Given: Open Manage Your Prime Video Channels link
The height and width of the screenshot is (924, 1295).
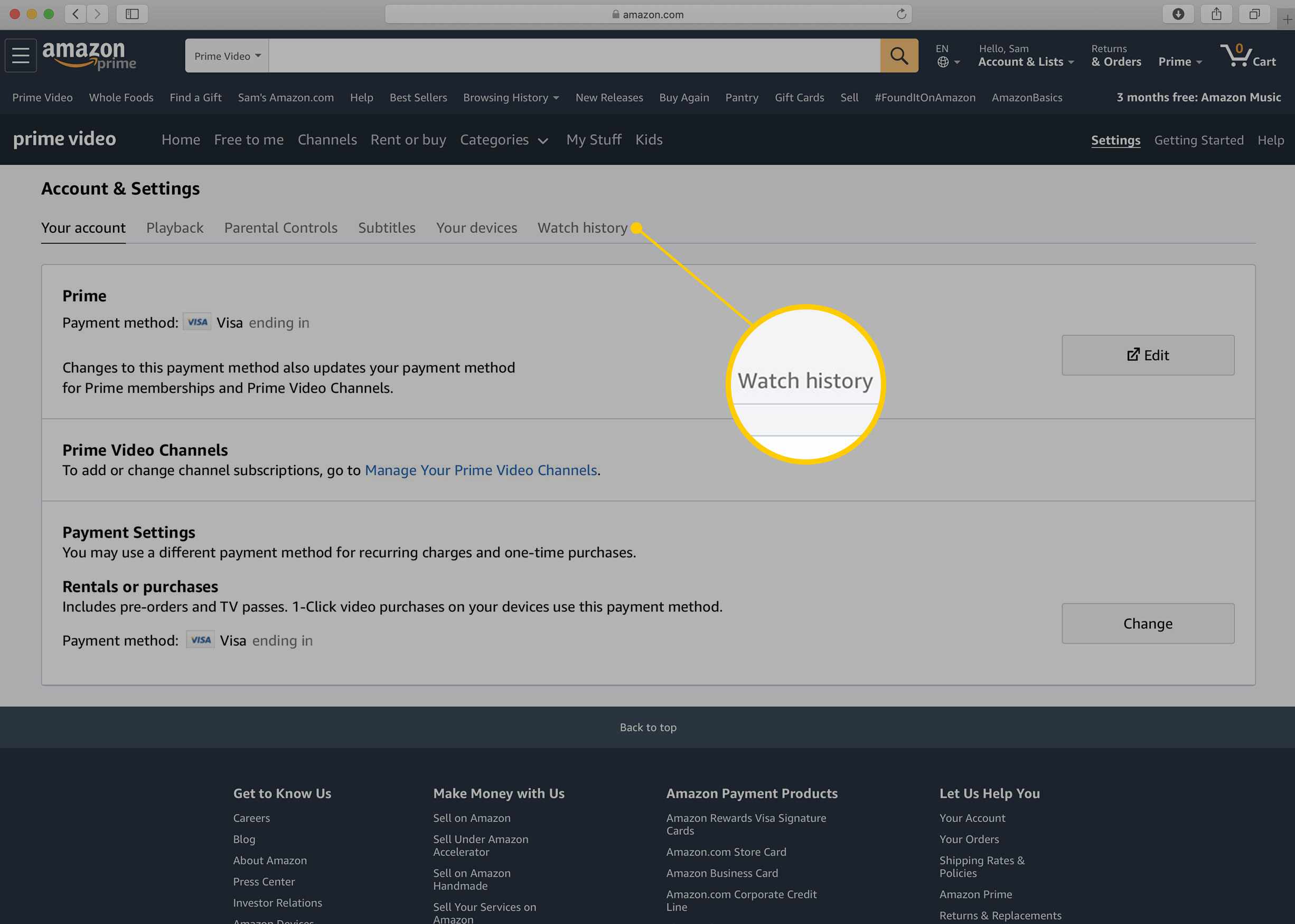Looking at the screenshot, I should (x=480, y=469).
